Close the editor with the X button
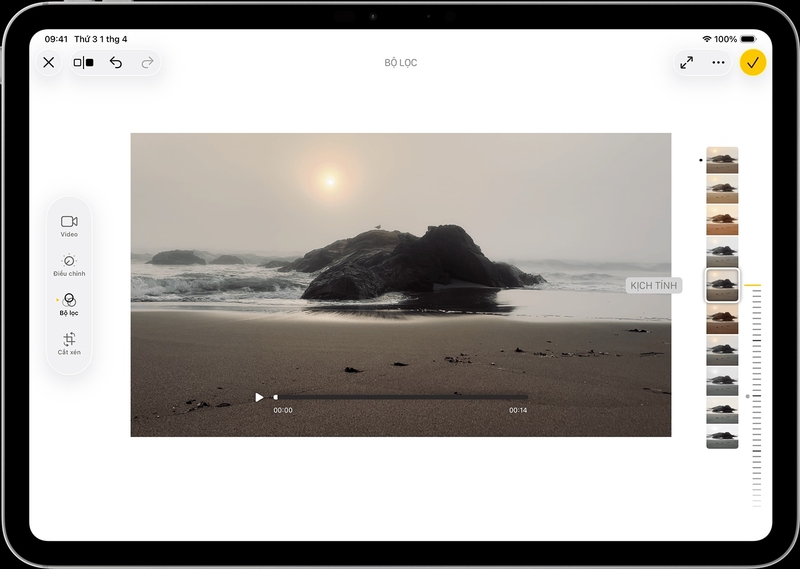Screen dimensions: 800x569 pos(48,62)
